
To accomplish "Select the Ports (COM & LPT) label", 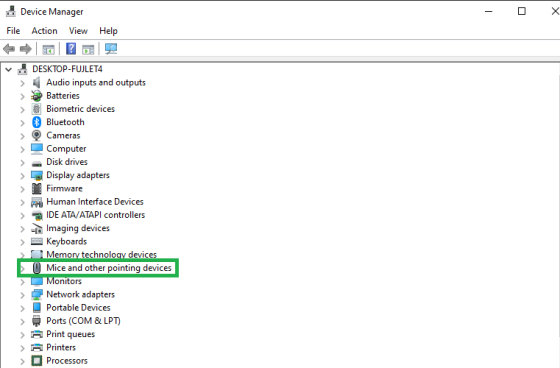I will click(x=83, y=321).
